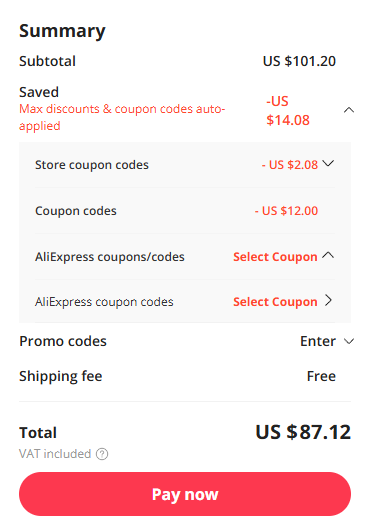
Task: Click the Max discounts auto-applied notice
Action: (x=122, y=117)
